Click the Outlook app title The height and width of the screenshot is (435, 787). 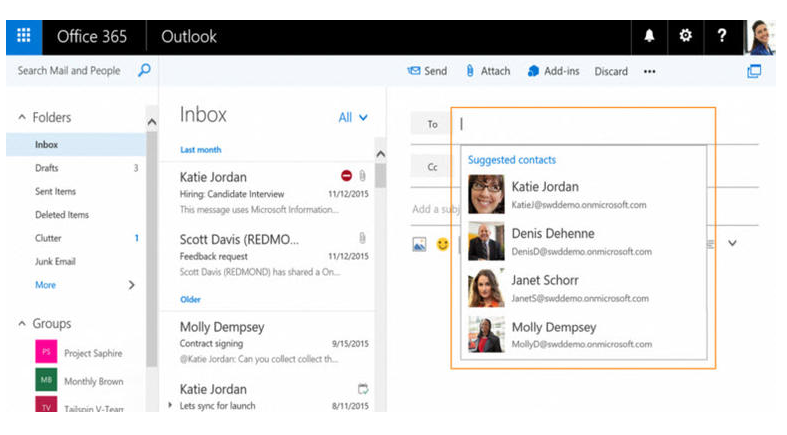[189, 37]
